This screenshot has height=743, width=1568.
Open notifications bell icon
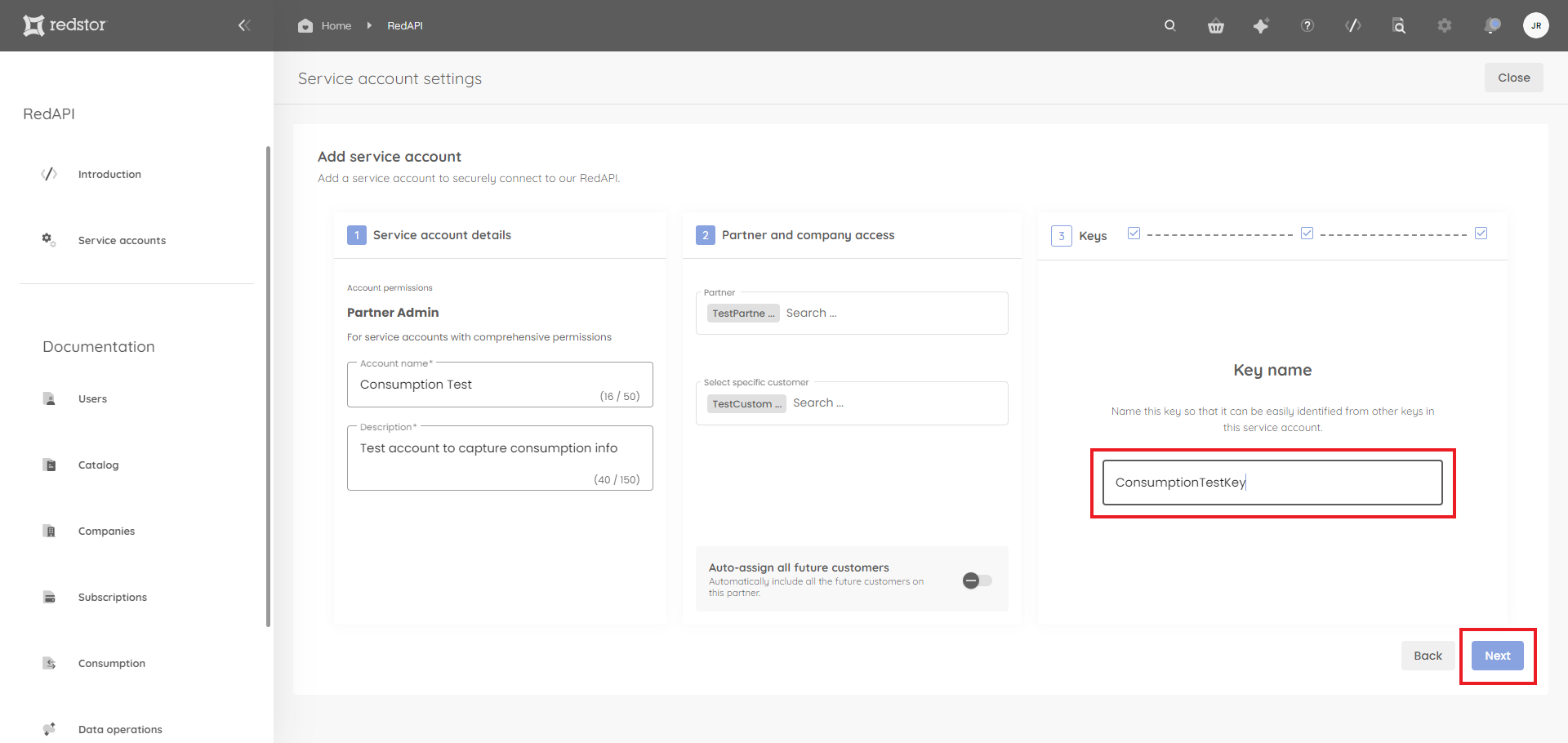coord(1492,25)
